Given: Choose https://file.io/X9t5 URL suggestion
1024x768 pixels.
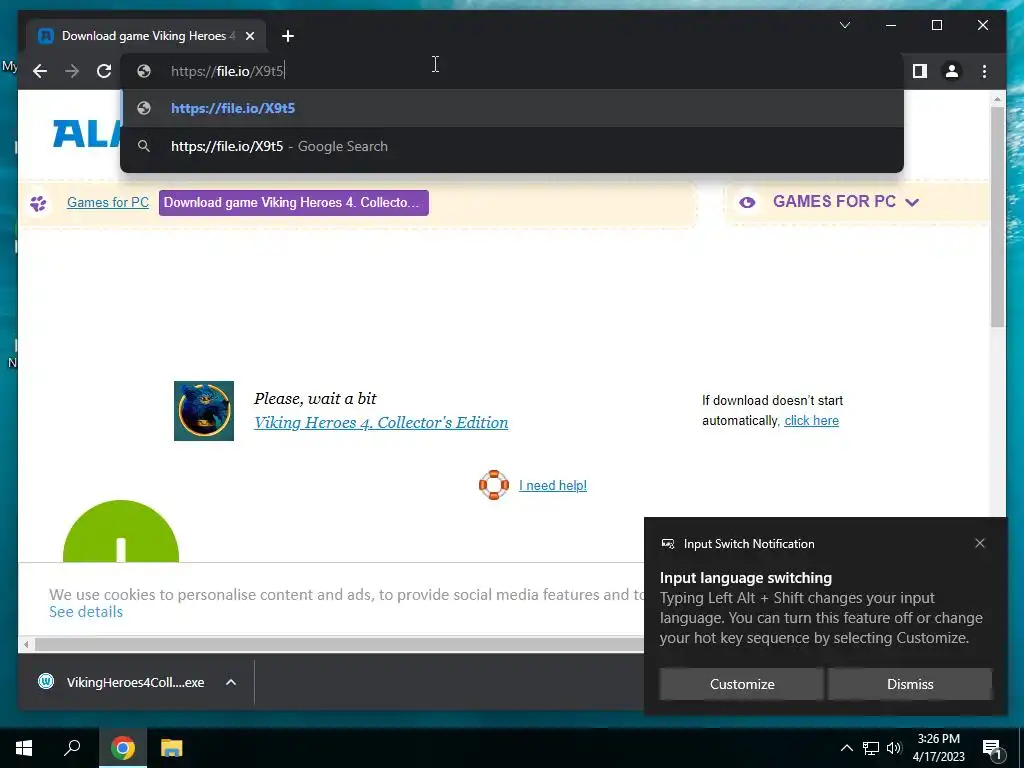Looking at the screenshot, I should [x=512, y=108].
